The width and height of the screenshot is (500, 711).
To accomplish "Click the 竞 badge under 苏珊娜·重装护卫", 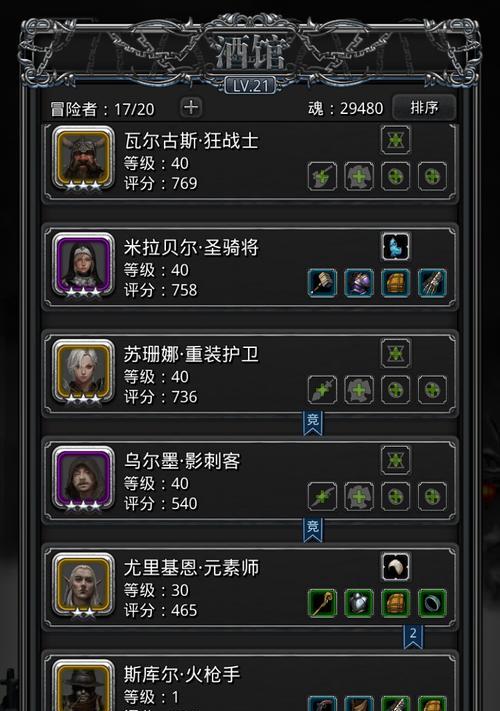I will 313,424.
